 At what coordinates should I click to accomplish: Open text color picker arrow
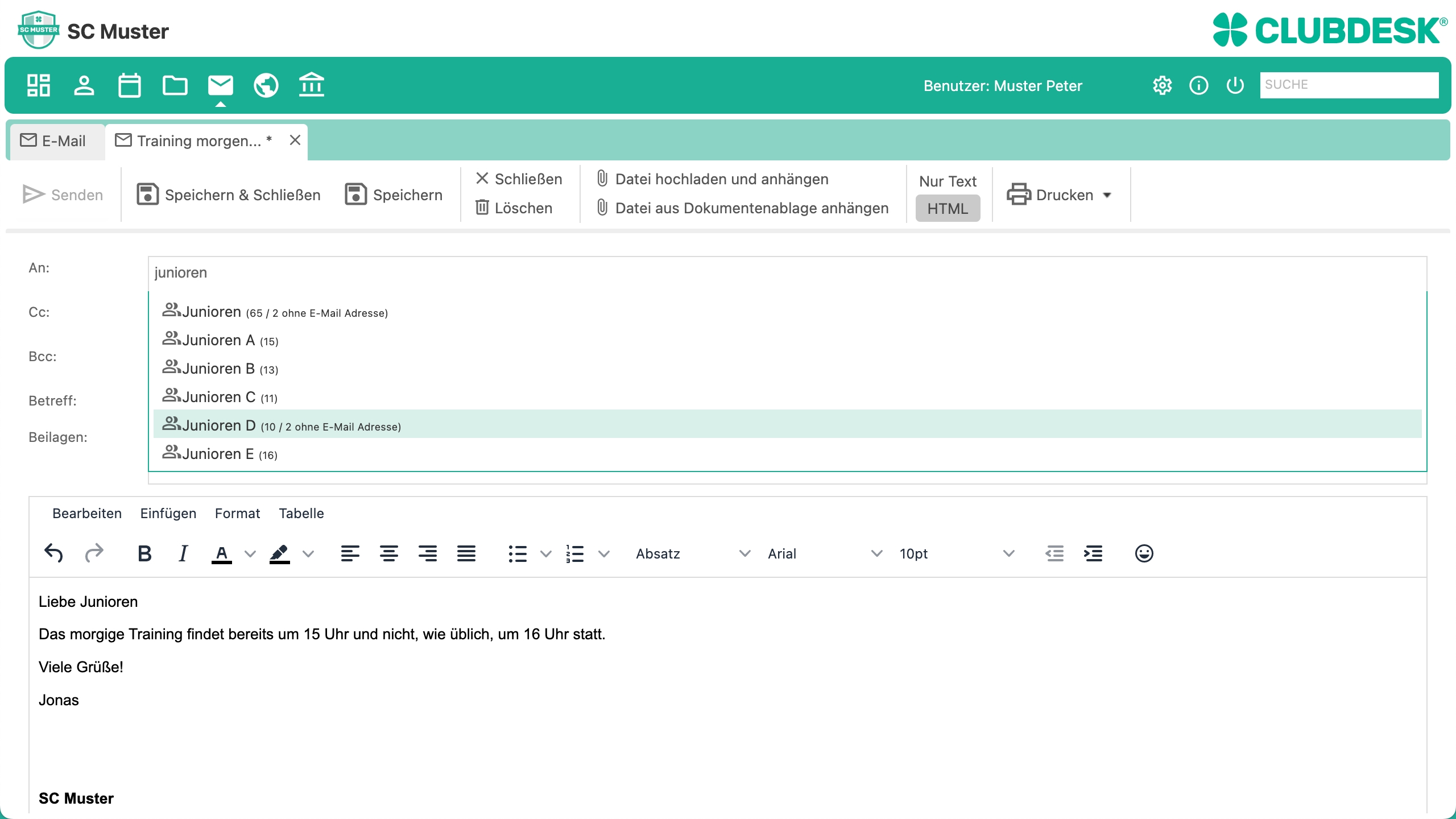pyautogui.click(x=250, y=553)
